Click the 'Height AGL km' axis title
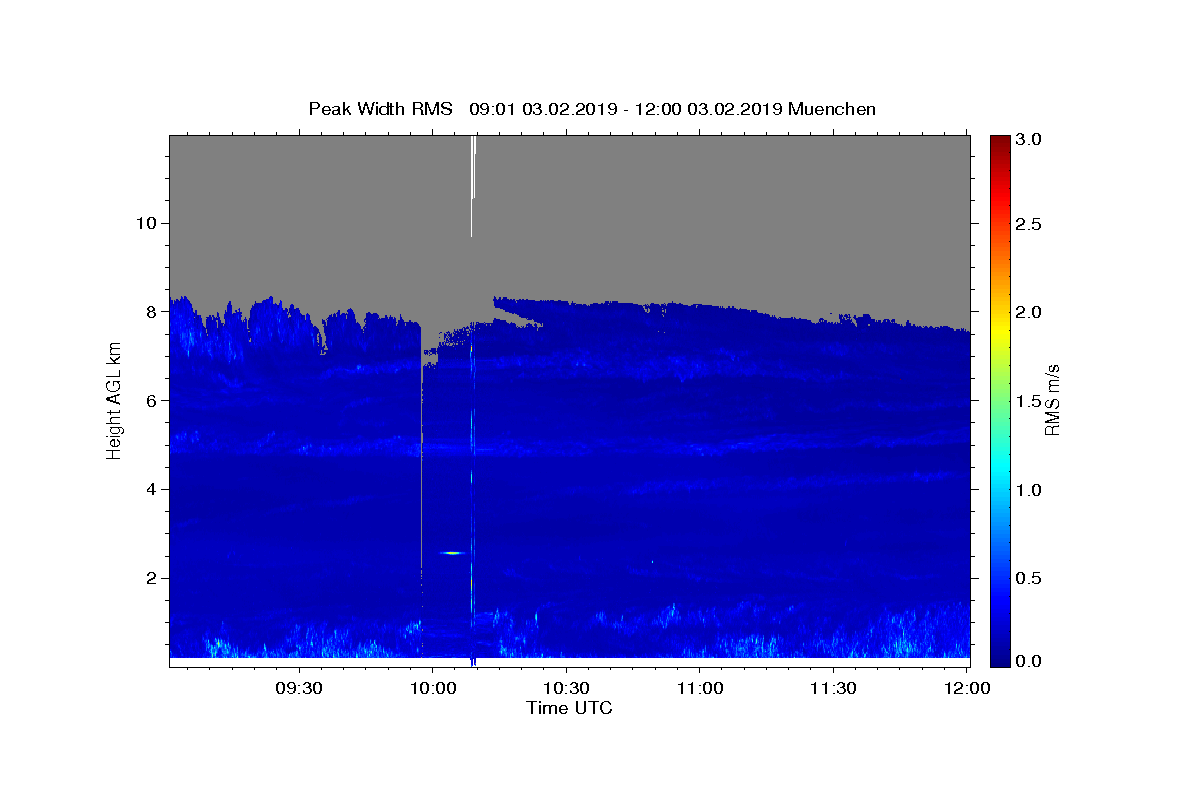The image size is (1200, 800). coord(114,401)
